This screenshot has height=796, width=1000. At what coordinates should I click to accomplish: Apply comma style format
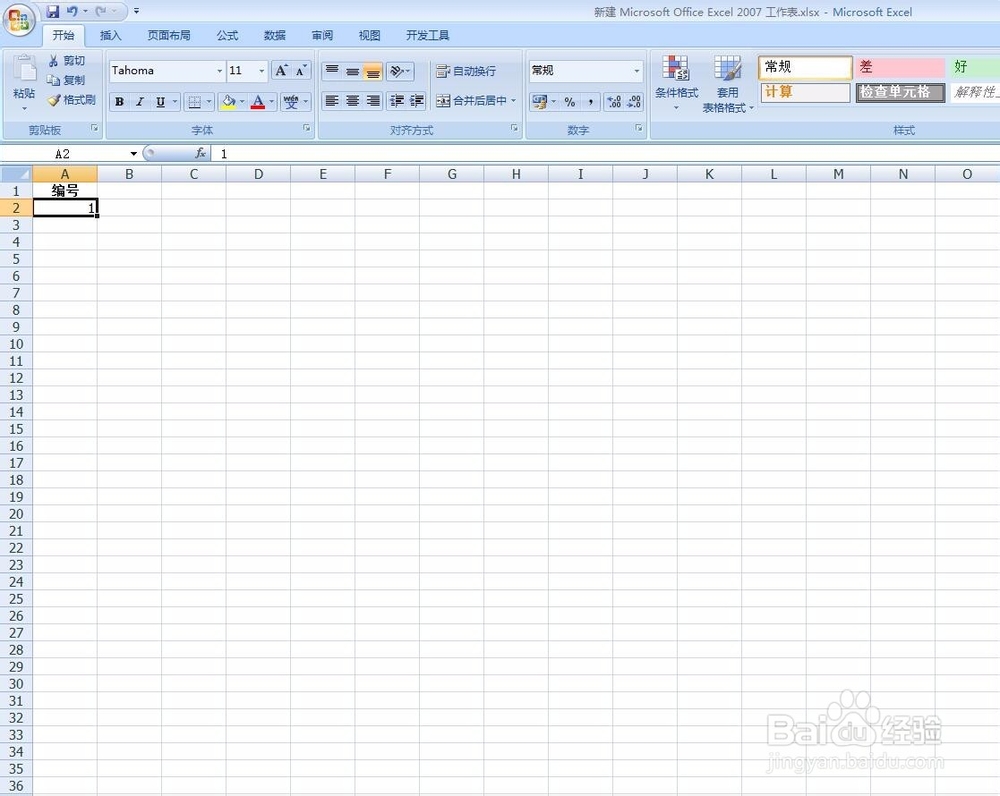pos(591,102)
